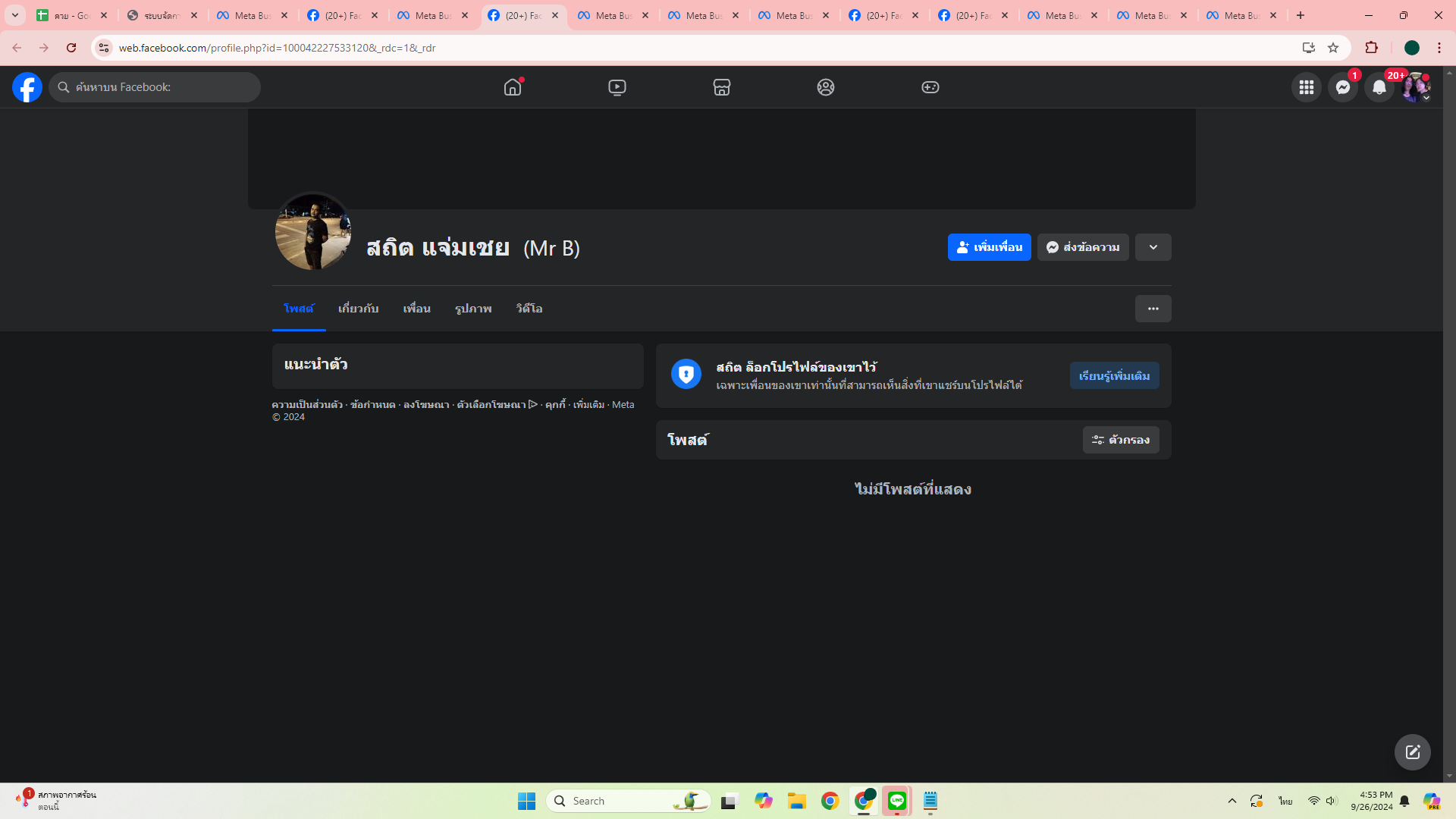Open the account profile picture menu
1456x819 pixels.
pos(1415,87)
